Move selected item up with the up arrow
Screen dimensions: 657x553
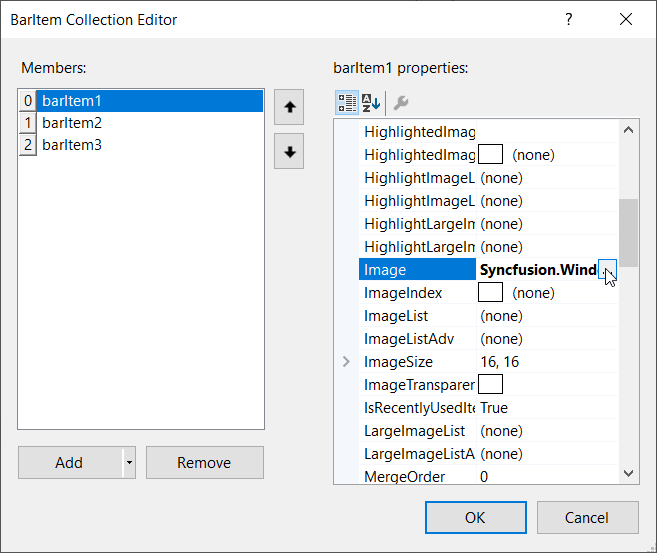click(289, 107)
